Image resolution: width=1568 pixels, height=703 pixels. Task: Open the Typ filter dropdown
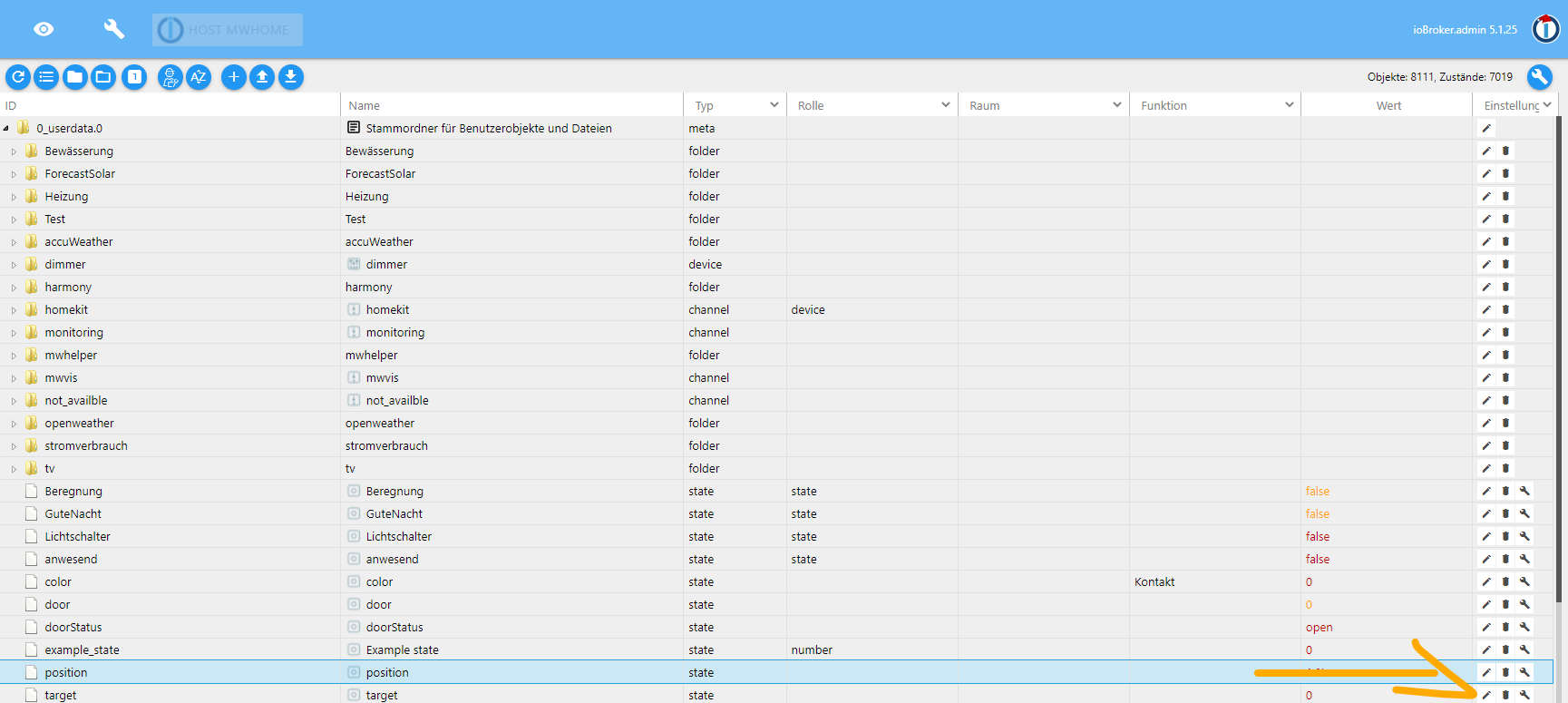(x=774, y=105)
